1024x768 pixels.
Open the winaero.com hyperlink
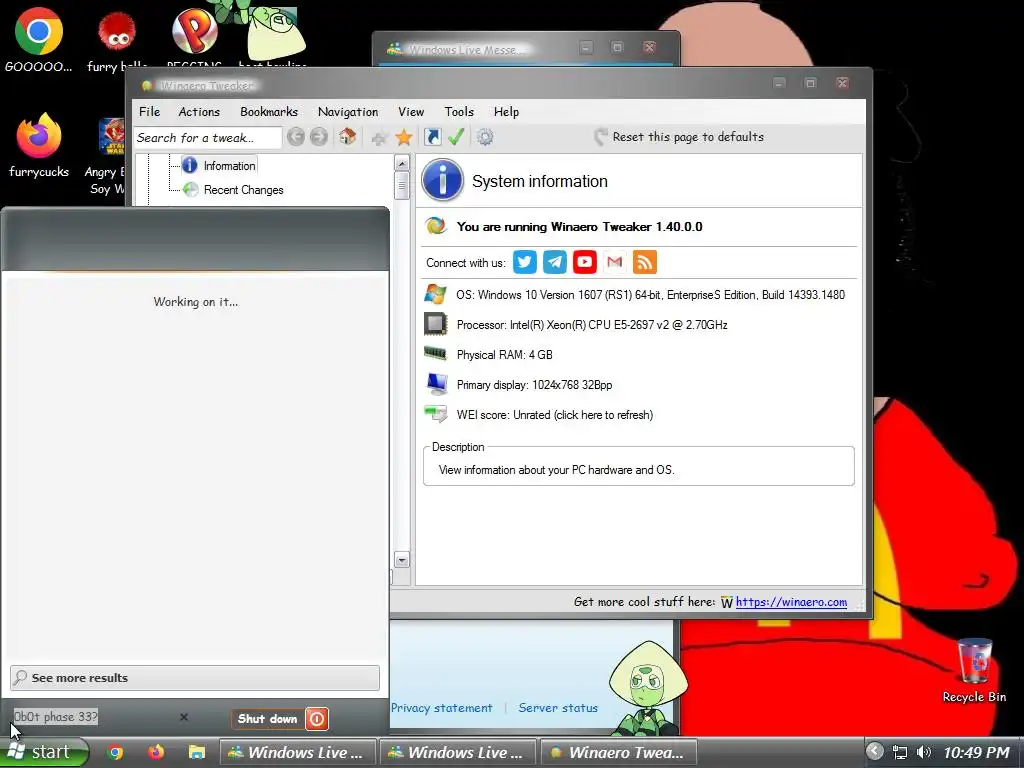[x=791, y=602]
